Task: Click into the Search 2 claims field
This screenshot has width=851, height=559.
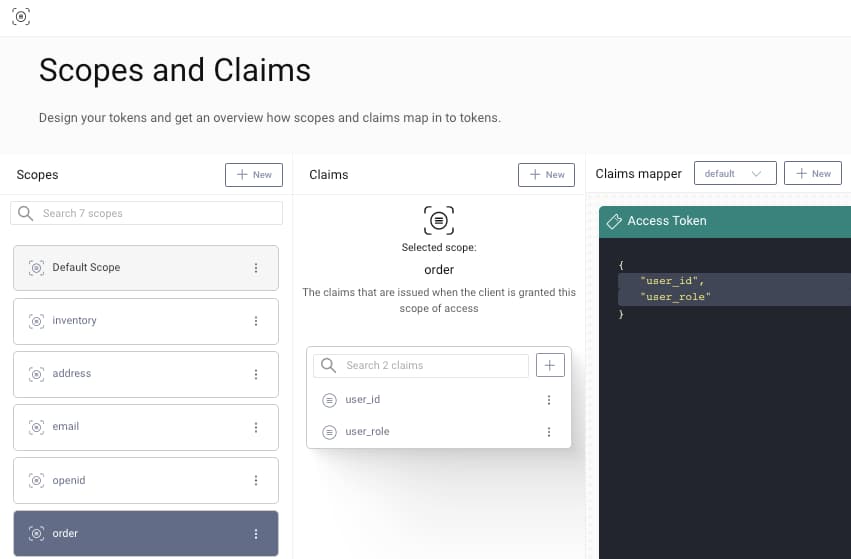Action: pos(430,365)
